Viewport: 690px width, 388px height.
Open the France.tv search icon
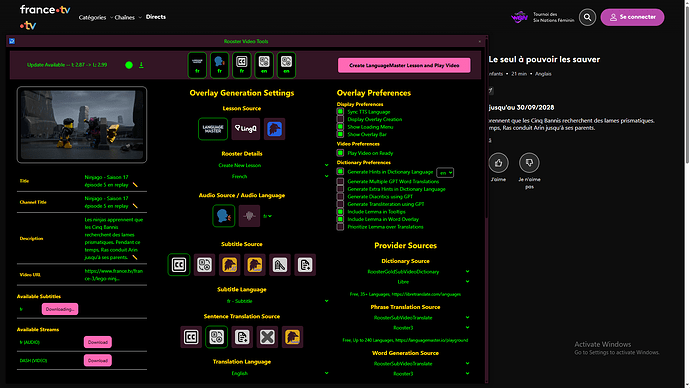(x=587, y=17)
